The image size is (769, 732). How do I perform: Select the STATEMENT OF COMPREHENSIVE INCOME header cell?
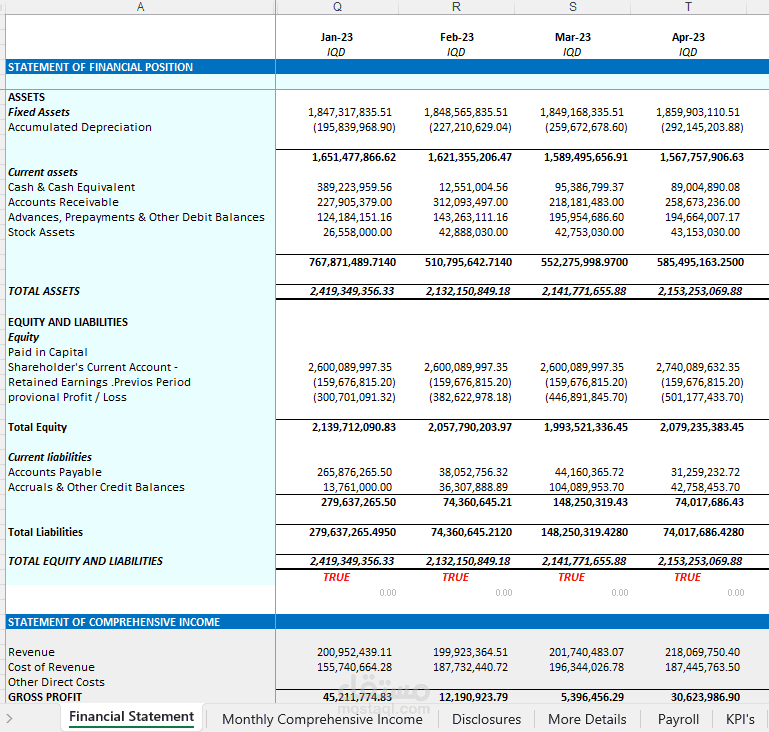(x=140, y=622)
